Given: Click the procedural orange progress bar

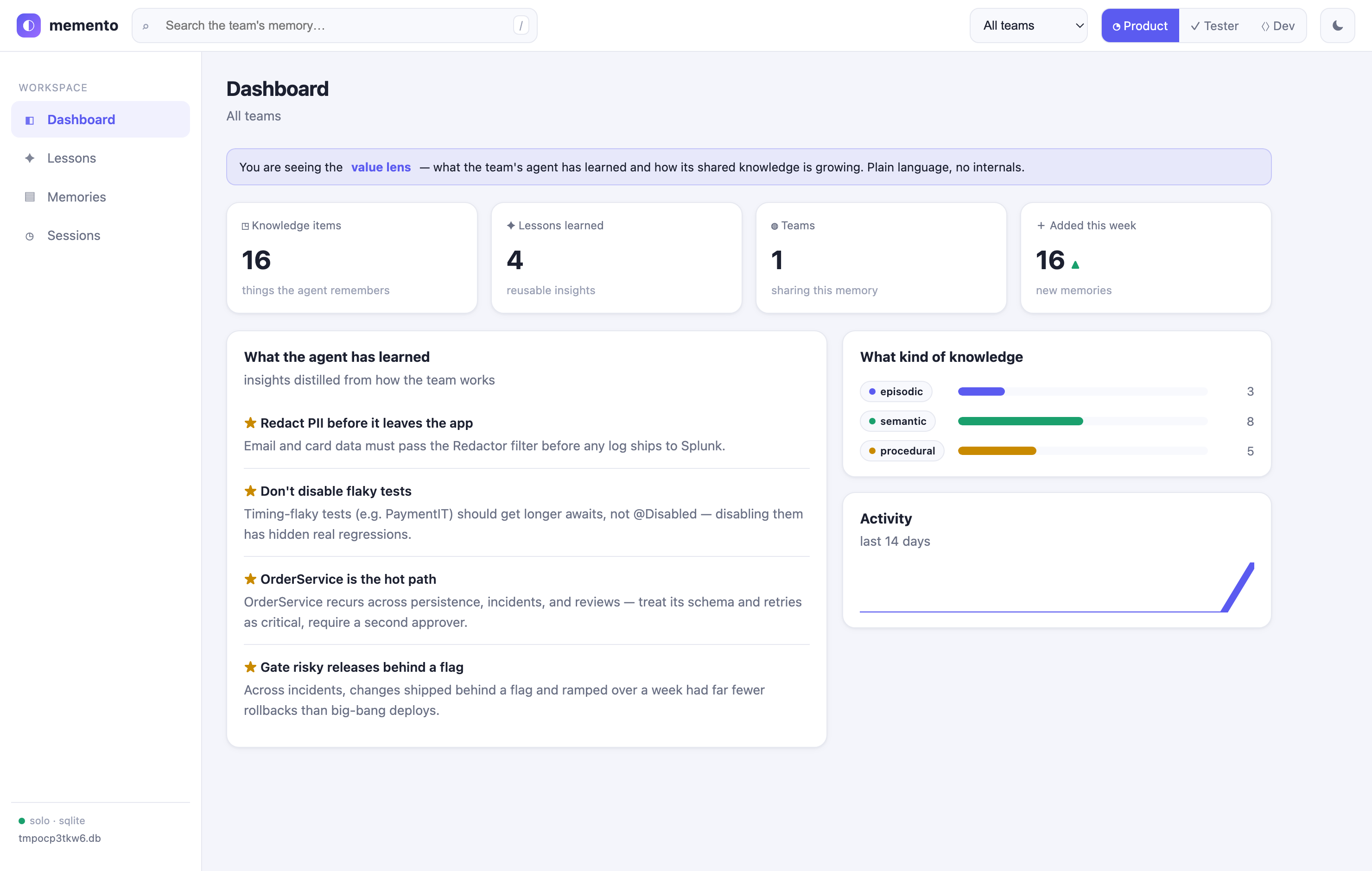Looking at the screenshot, I should [997, 451].
